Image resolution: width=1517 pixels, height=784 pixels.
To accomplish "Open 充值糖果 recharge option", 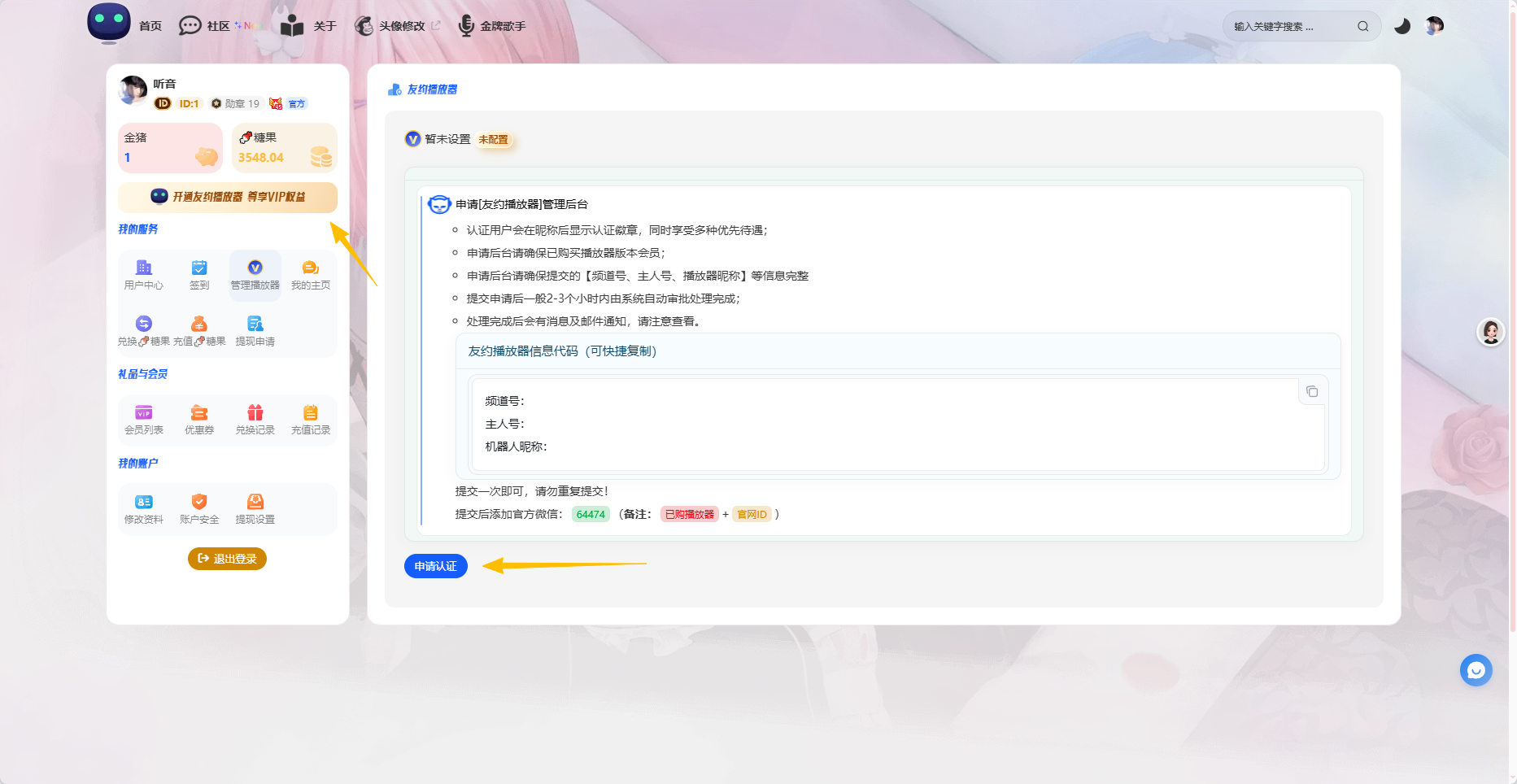I will coord(199,331).
